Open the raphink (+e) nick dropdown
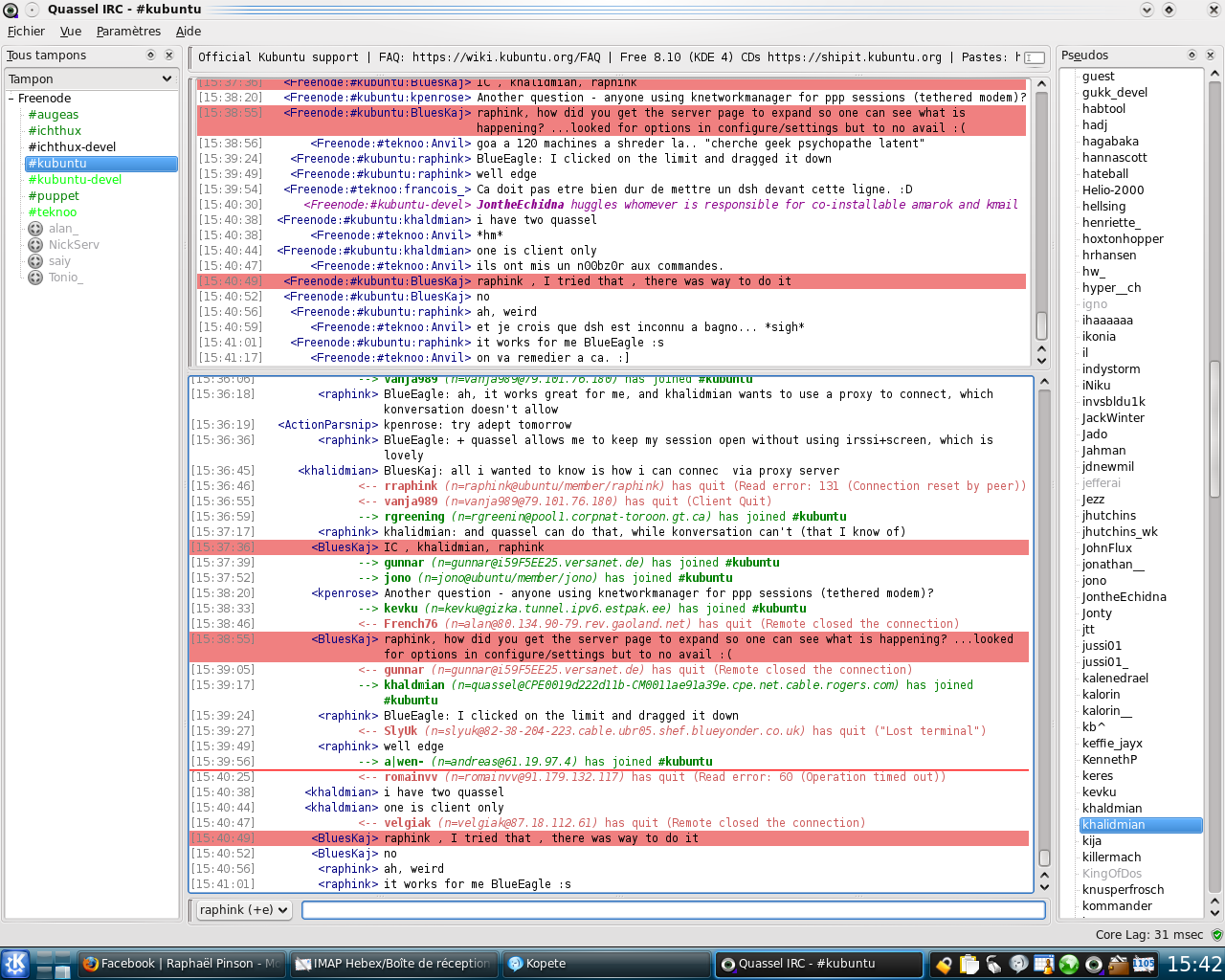This screenshot has width=1225, height=980. click(x=244, y=910)
